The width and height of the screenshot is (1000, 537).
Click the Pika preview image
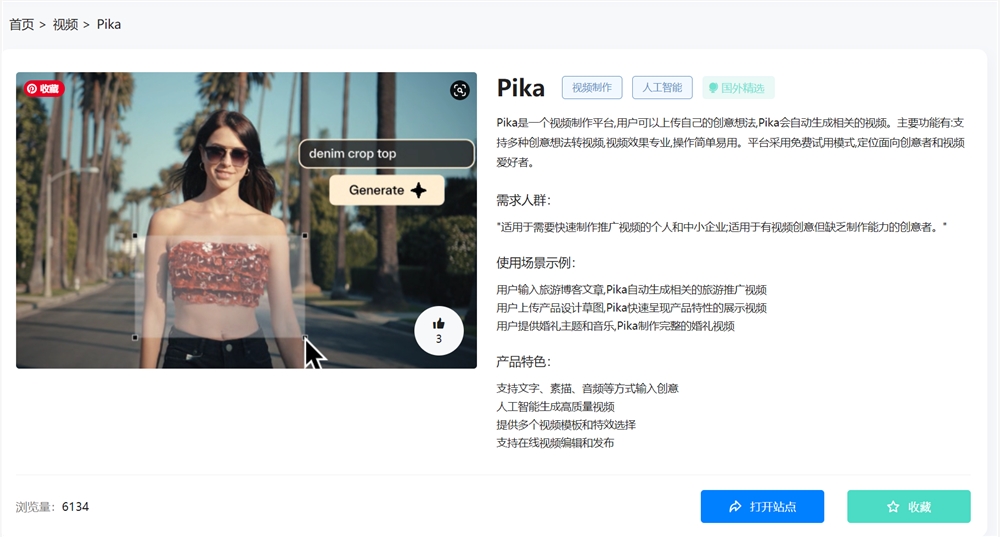click(246, 220)
